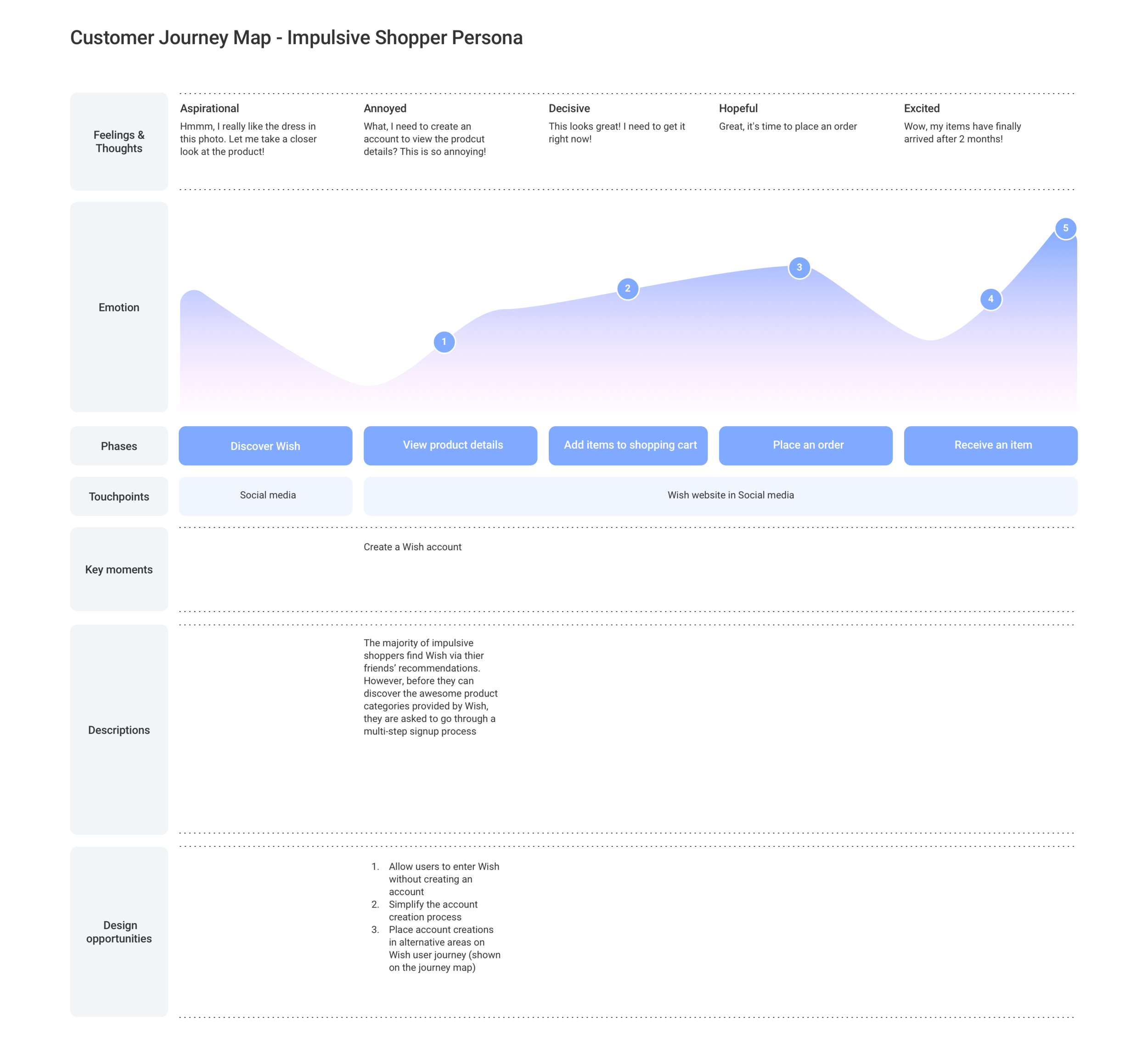Click the Annoyed feeling heading
The width and height of the screenshot is (1148, 1043).
coord(385,108)
